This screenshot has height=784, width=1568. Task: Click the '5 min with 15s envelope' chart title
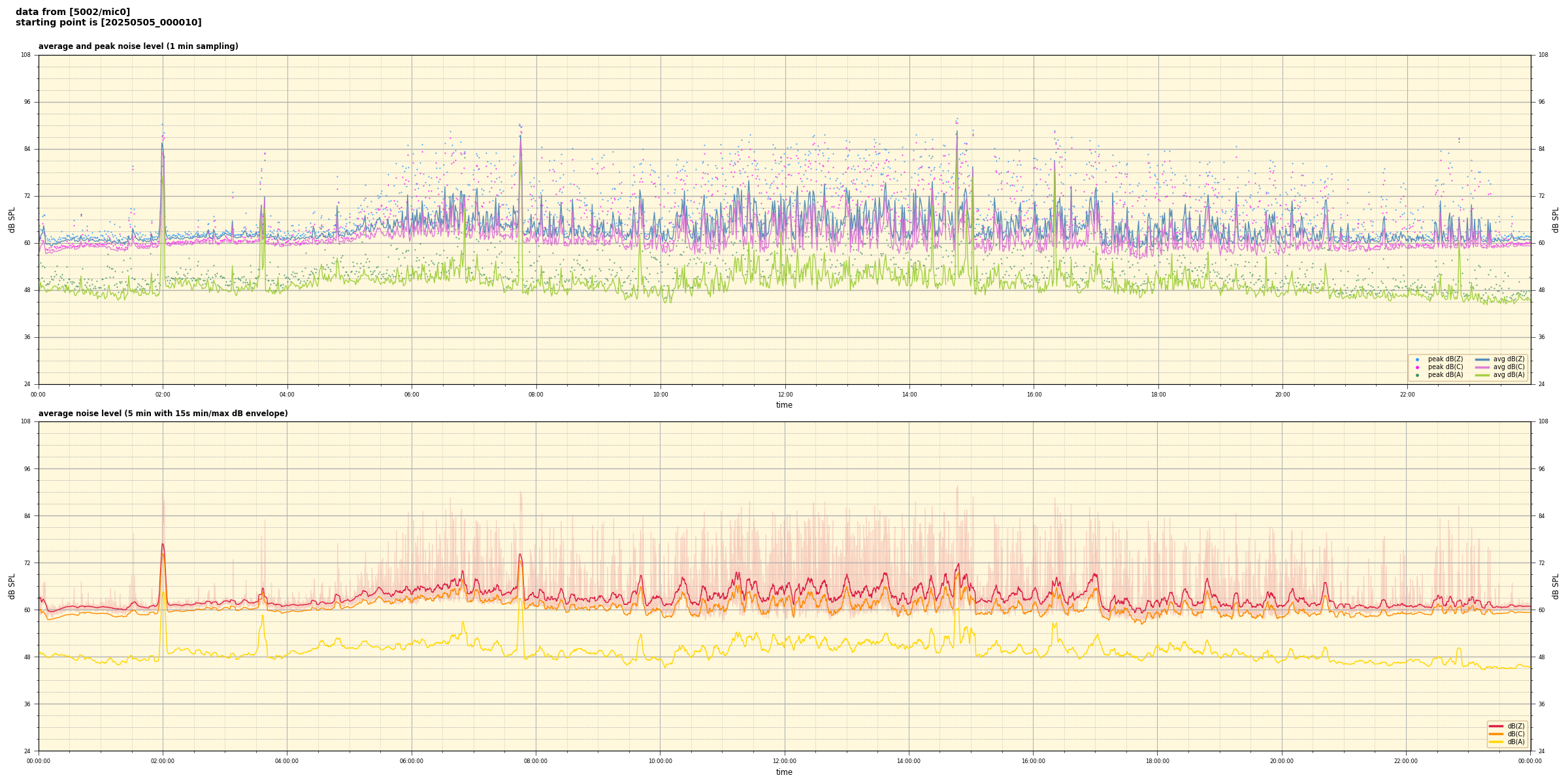(x=163, y=414)
